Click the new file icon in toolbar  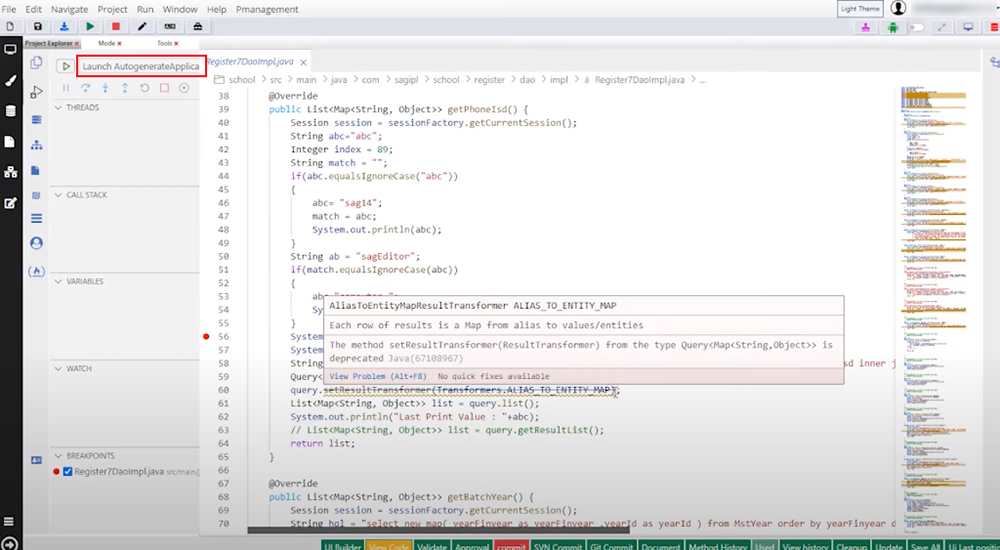(x=10, y=26)
